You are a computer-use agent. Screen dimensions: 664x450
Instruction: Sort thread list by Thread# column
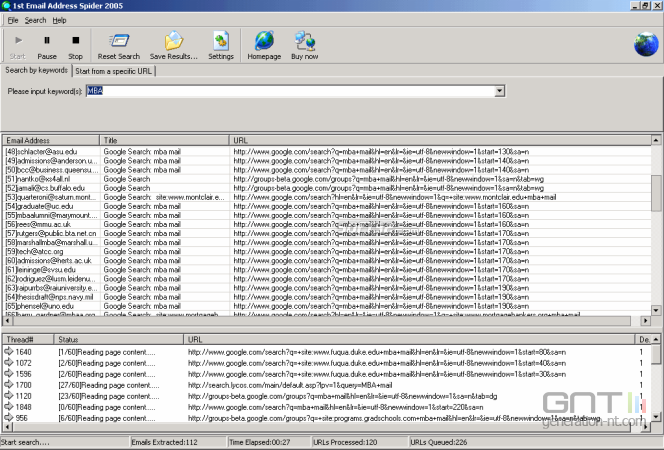pos(28,340)
